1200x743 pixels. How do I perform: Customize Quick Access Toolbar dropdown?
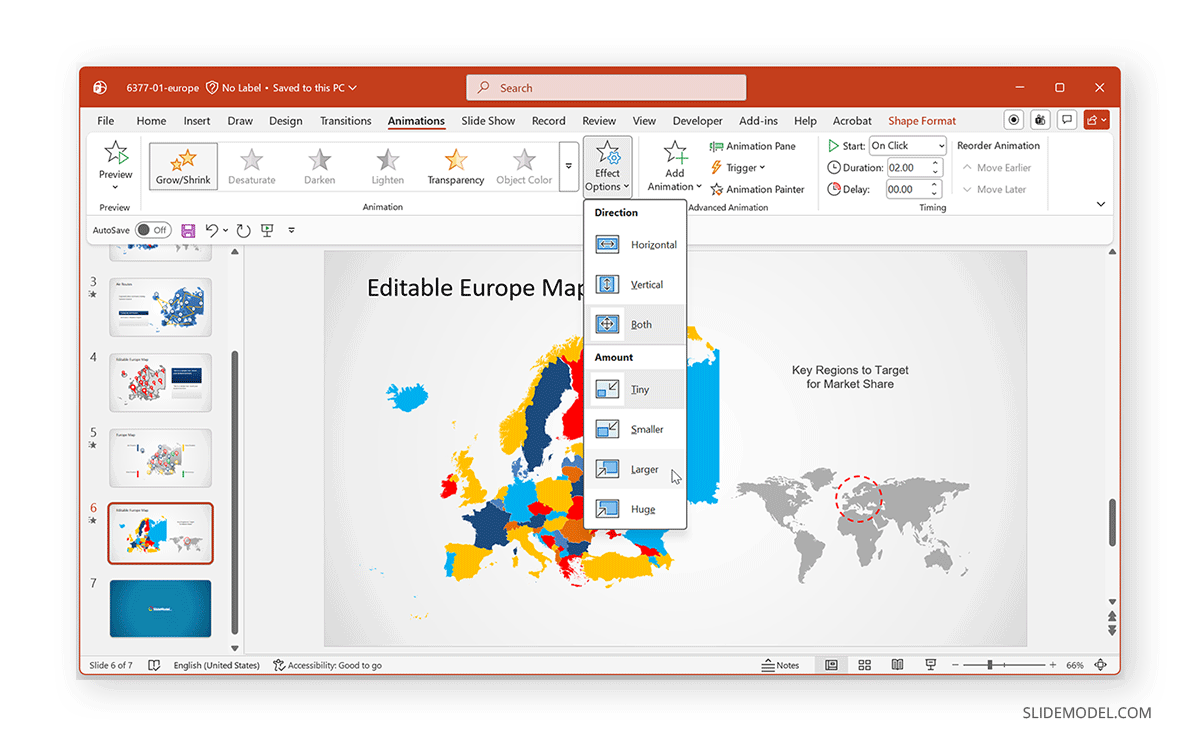coord(291,230)
